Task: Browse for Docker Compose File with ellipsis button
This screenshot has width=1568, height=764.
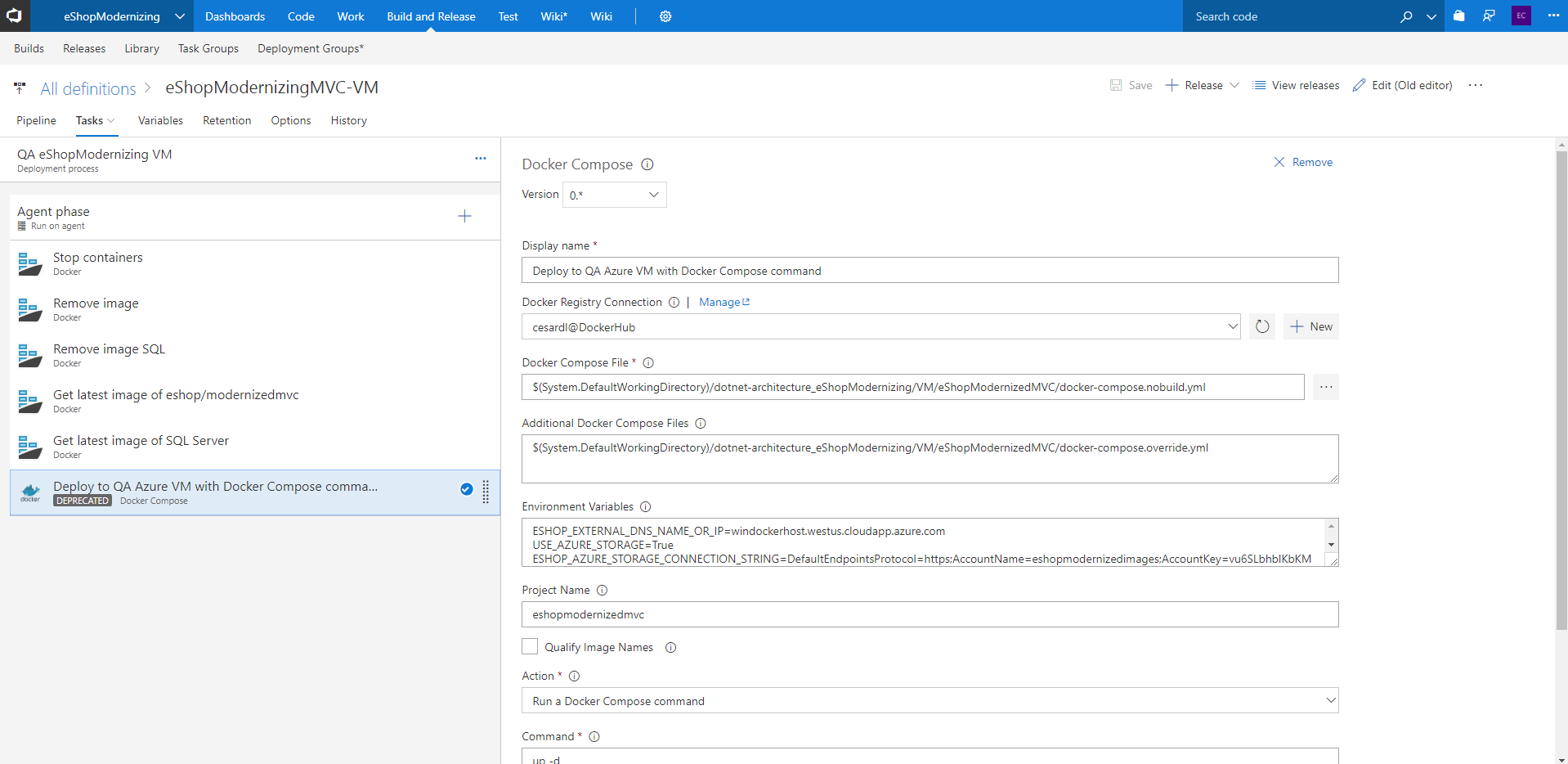Action: tap(1326, 387)
